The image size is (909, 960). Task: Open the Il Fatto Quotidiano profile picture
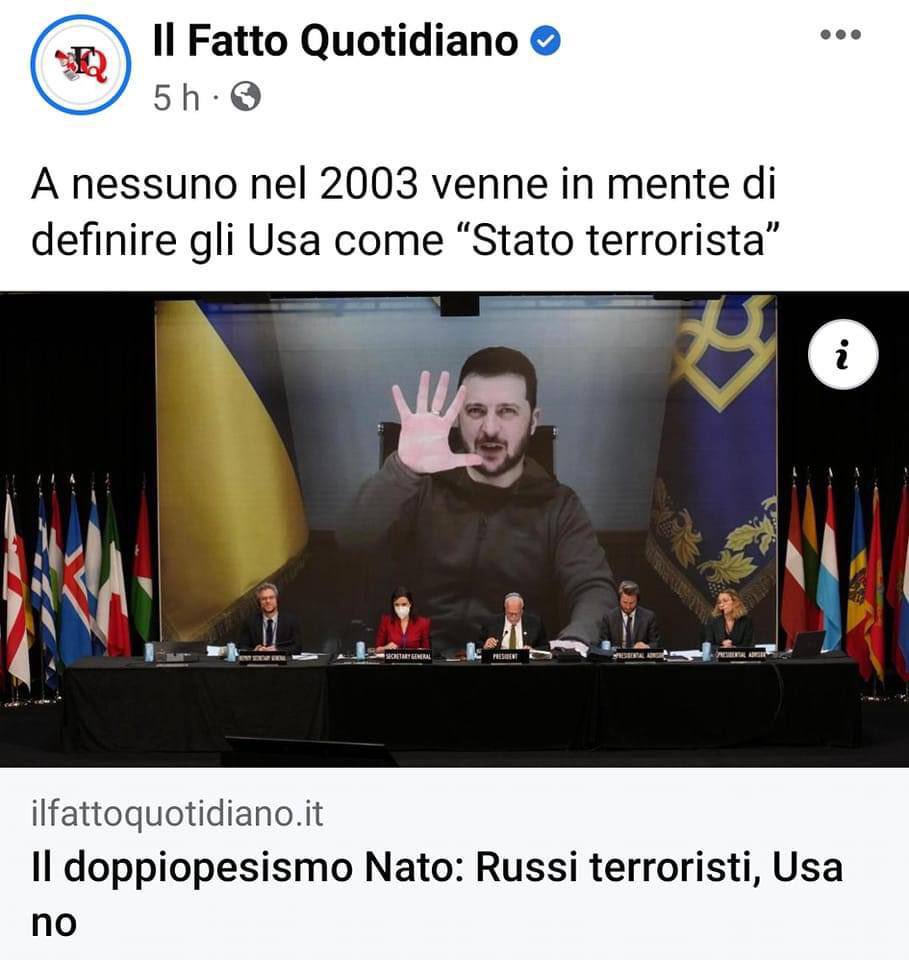(x=81, y=64)
